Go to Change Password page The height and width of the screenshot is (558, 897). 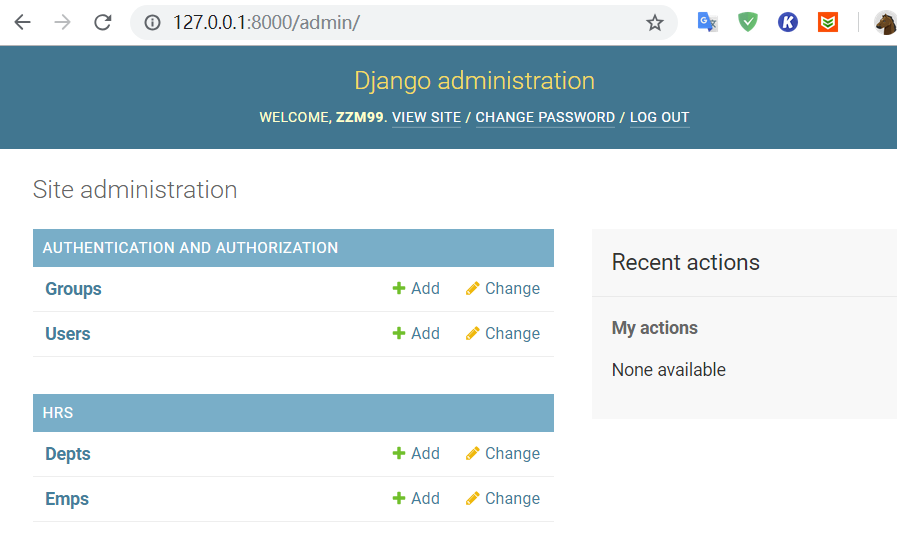[545, 117]
